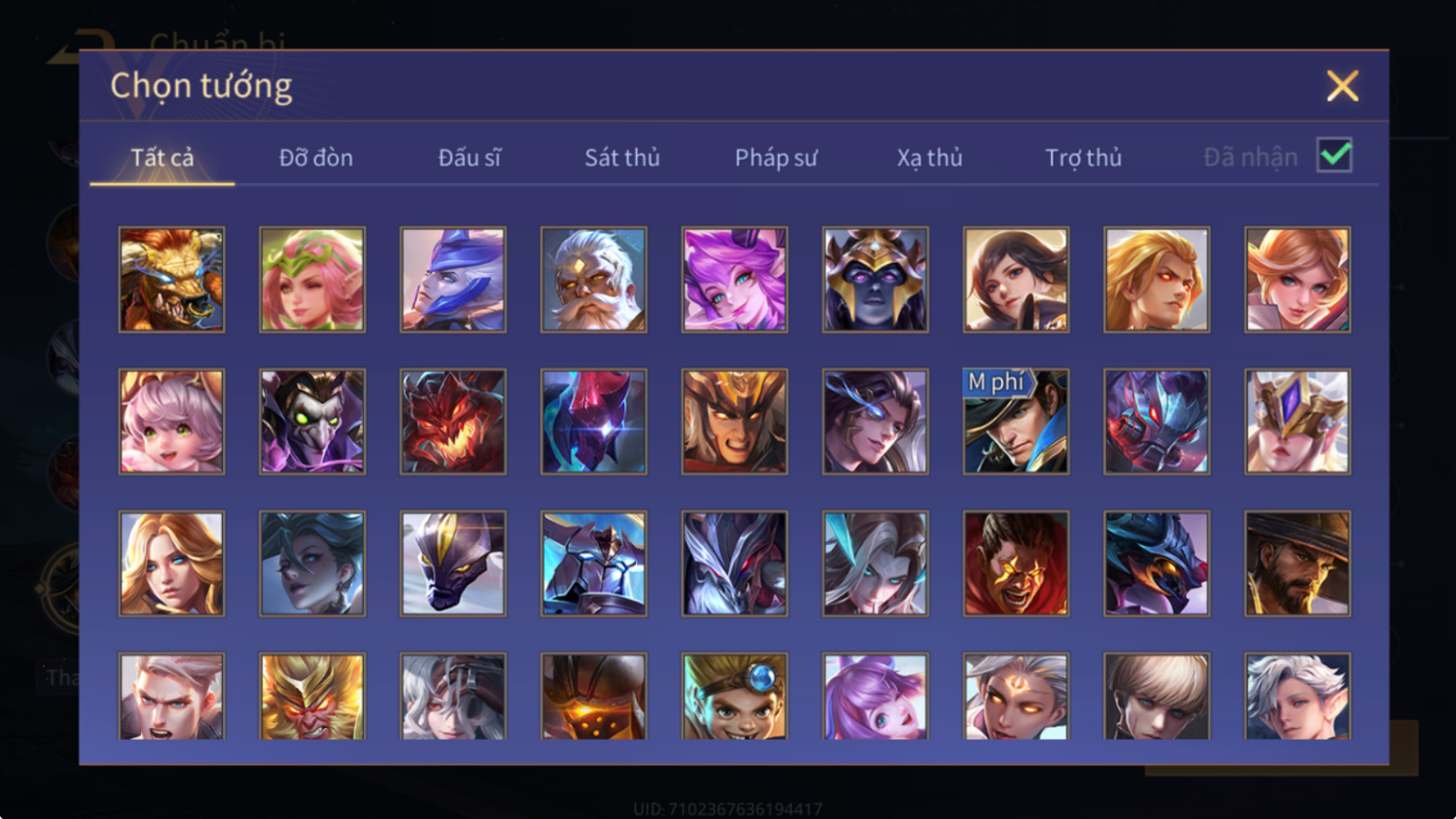Viewport: 1456px width, 819px height.
Task: Switch to the Pháp sư tab
Action: (x=776, y=158)
